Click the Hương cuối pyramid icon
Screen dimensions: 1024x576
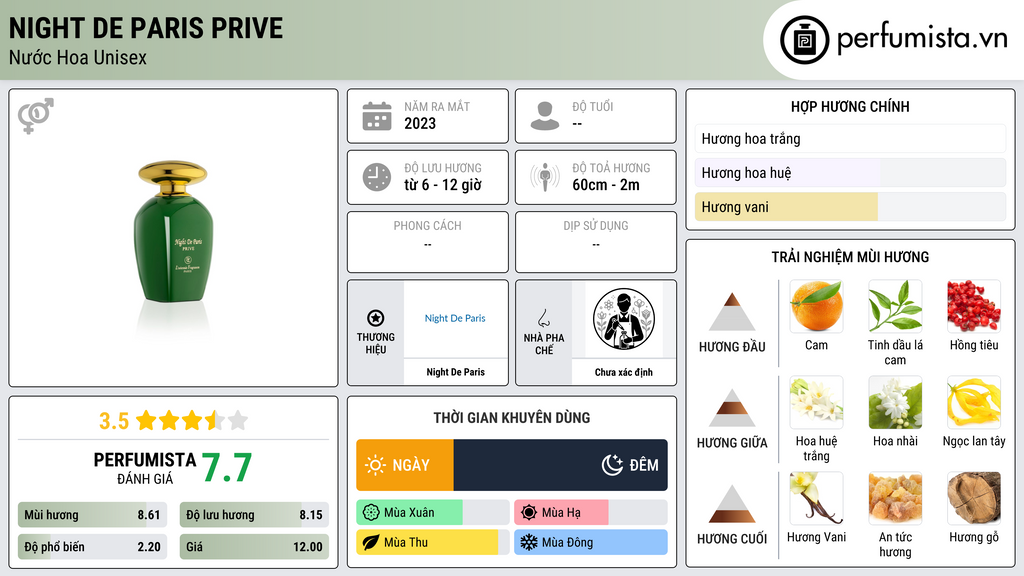click(x=732, y=504)
